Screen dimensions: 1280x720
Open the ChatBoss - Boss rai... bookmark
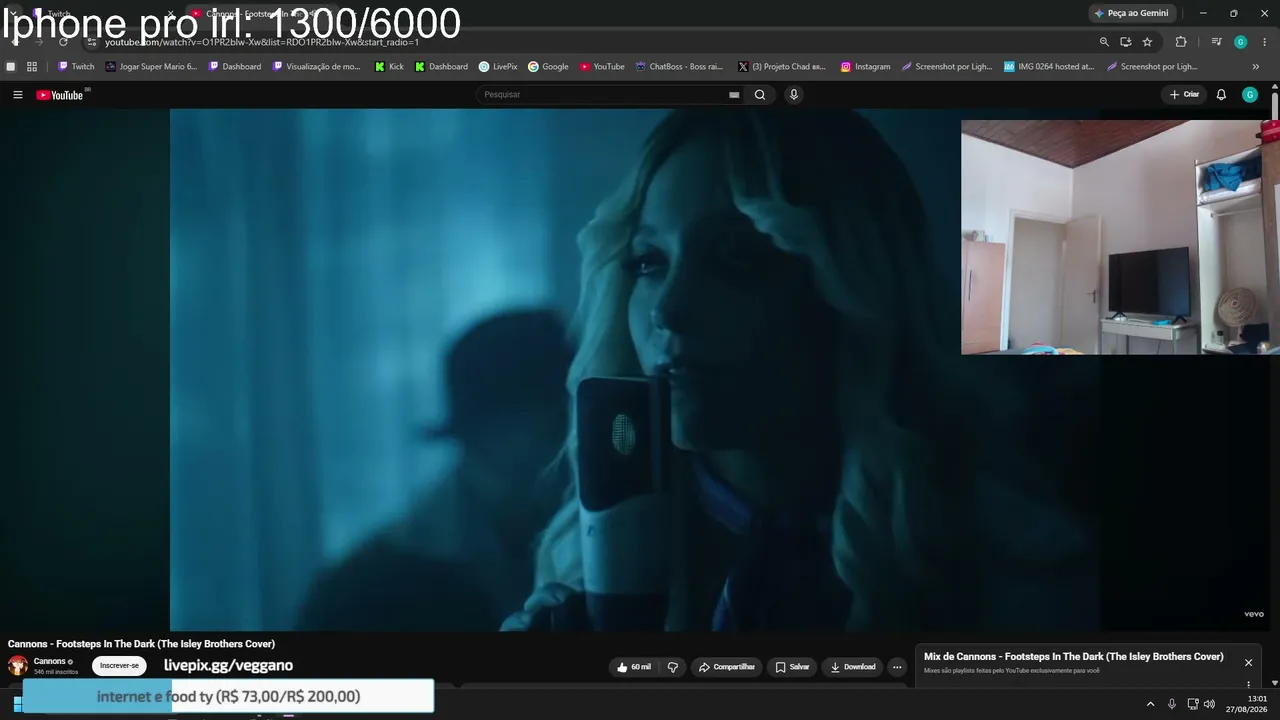point(679,67)
